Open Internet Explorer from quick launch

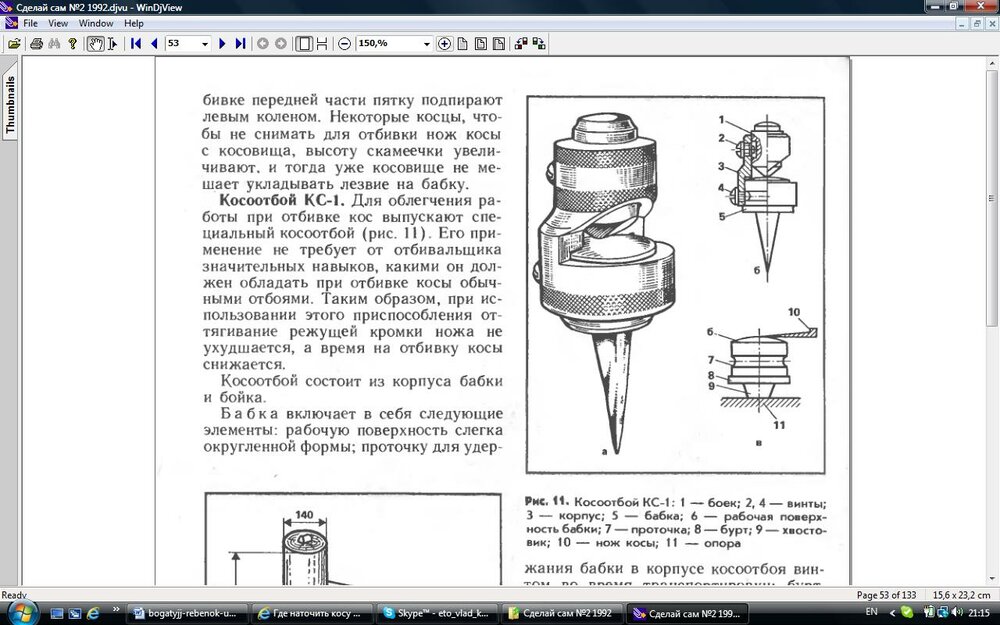[x=92, y=614]
